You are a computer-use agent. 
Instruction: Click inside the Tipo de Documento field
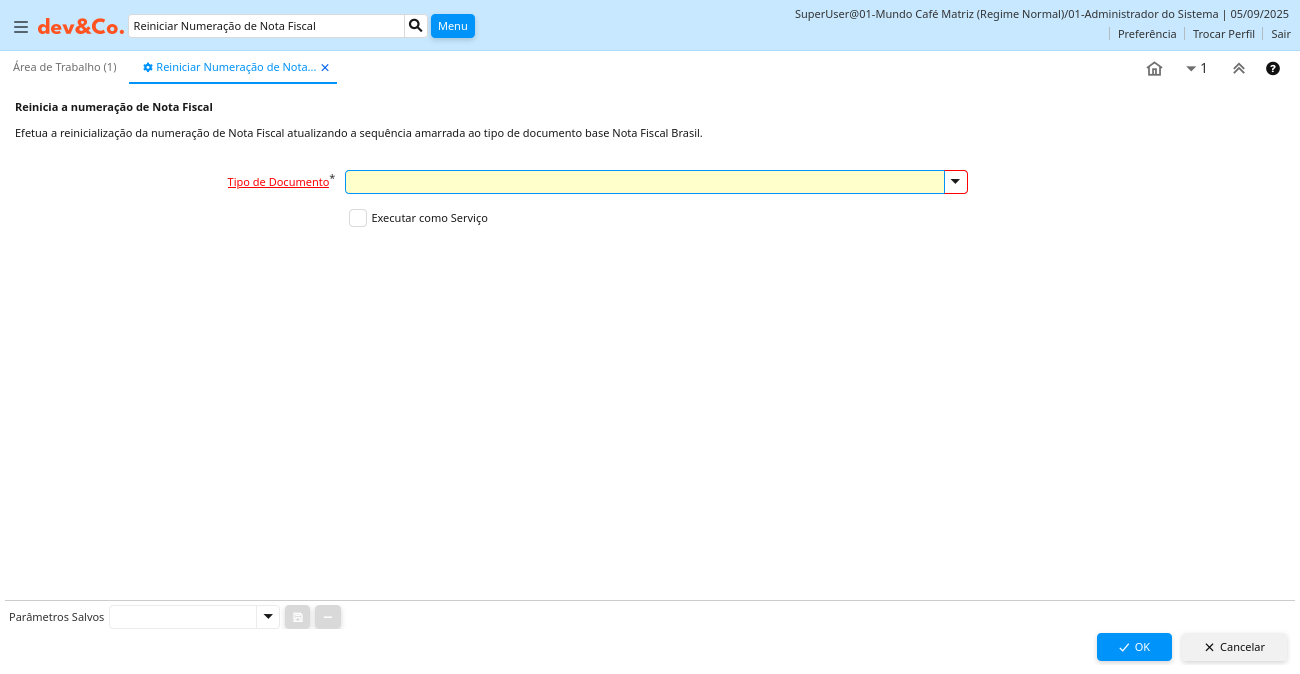tap(644, 182)
